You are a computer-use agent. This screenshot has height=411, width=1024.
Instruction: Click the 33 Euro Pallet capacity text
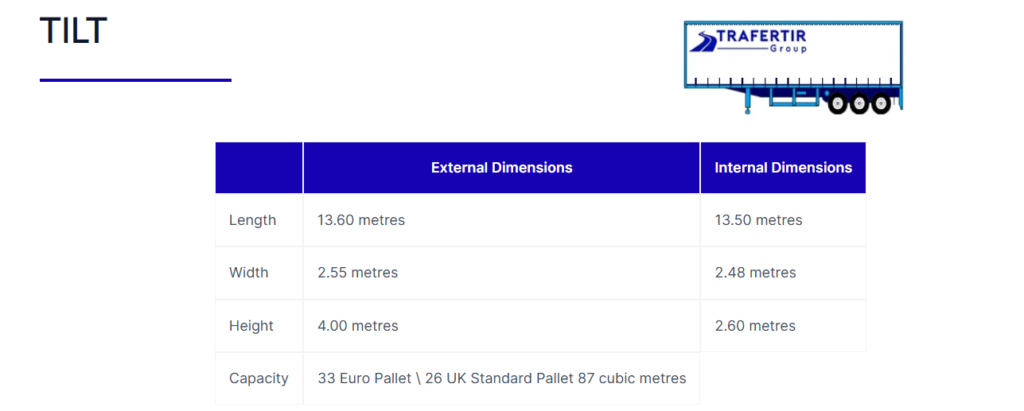(501, 379)
